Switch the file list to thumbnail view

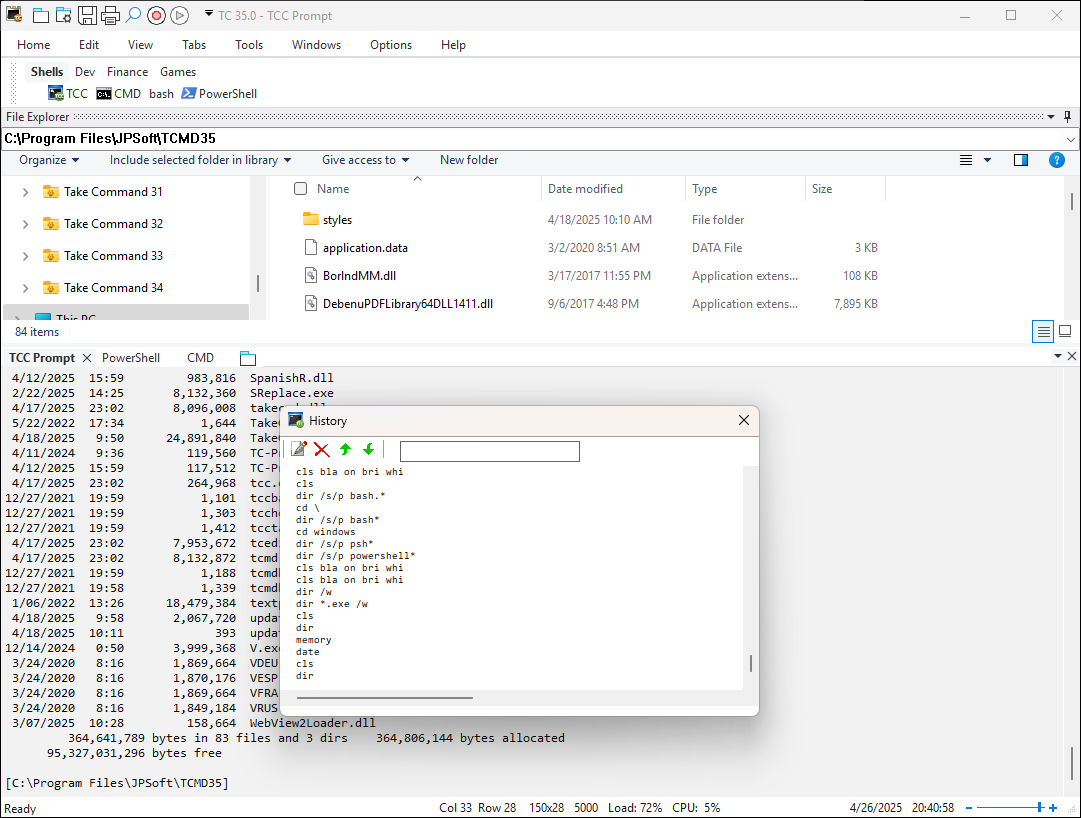pyautogui.click(x=1064, y=331)
